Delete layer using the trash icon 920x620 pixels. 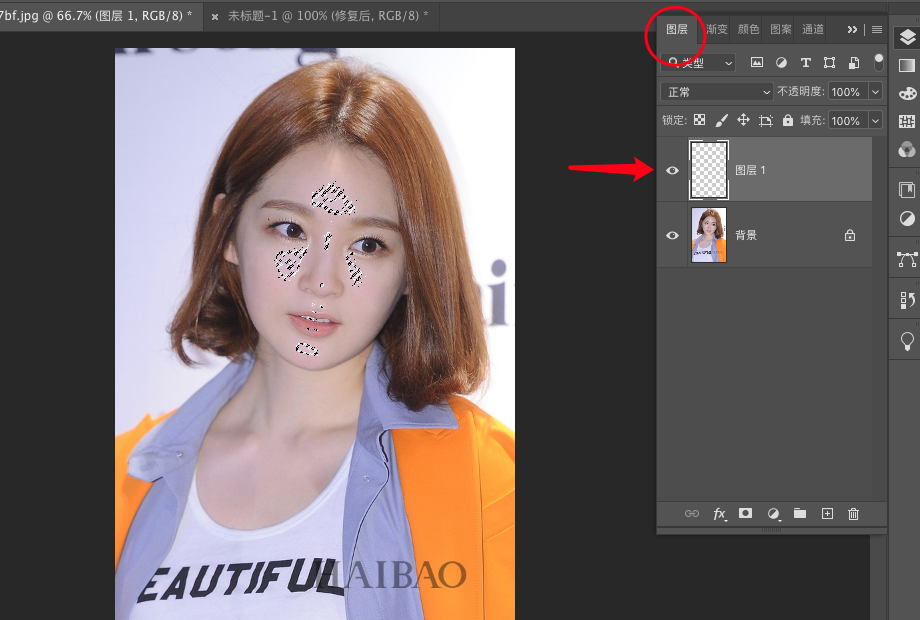coord(853,514)
